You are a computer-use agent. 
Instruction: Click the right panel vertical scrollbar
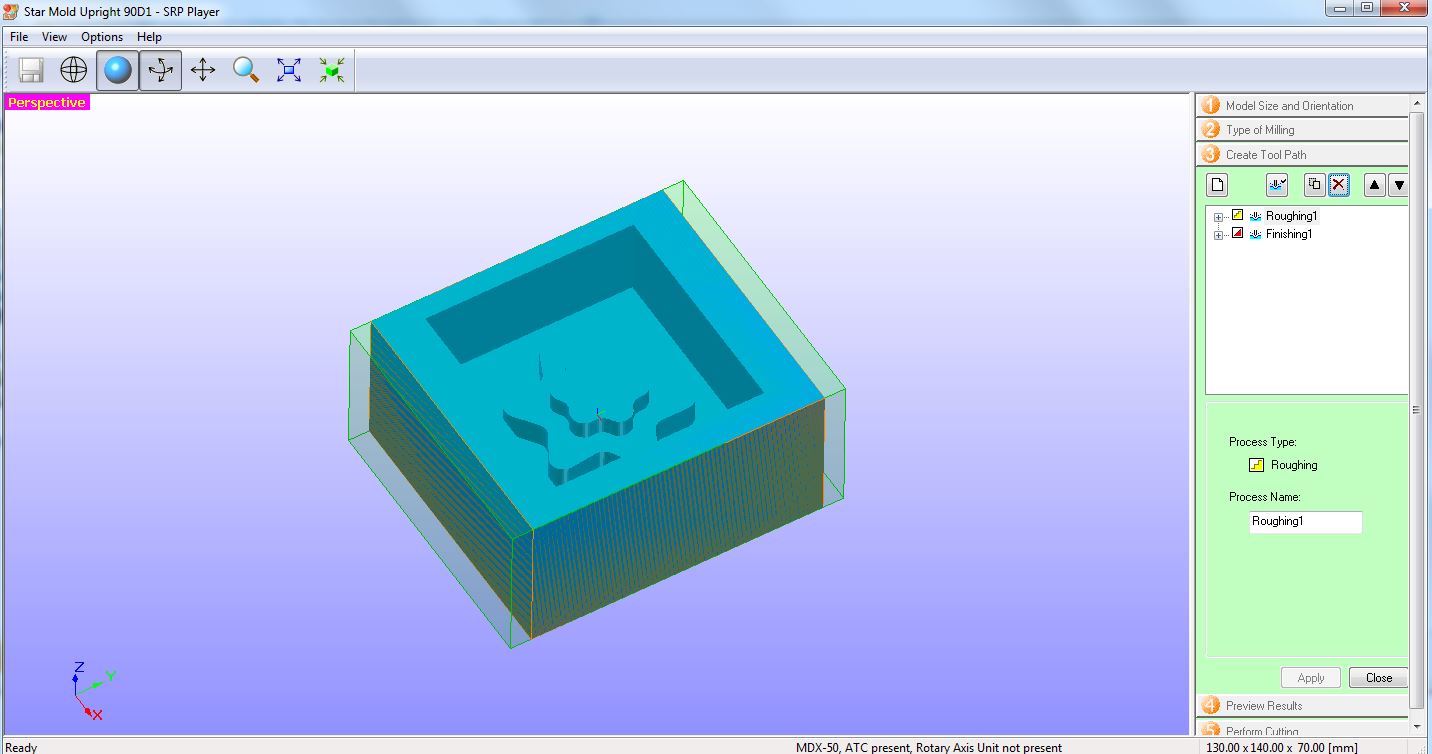(1416, 410)
